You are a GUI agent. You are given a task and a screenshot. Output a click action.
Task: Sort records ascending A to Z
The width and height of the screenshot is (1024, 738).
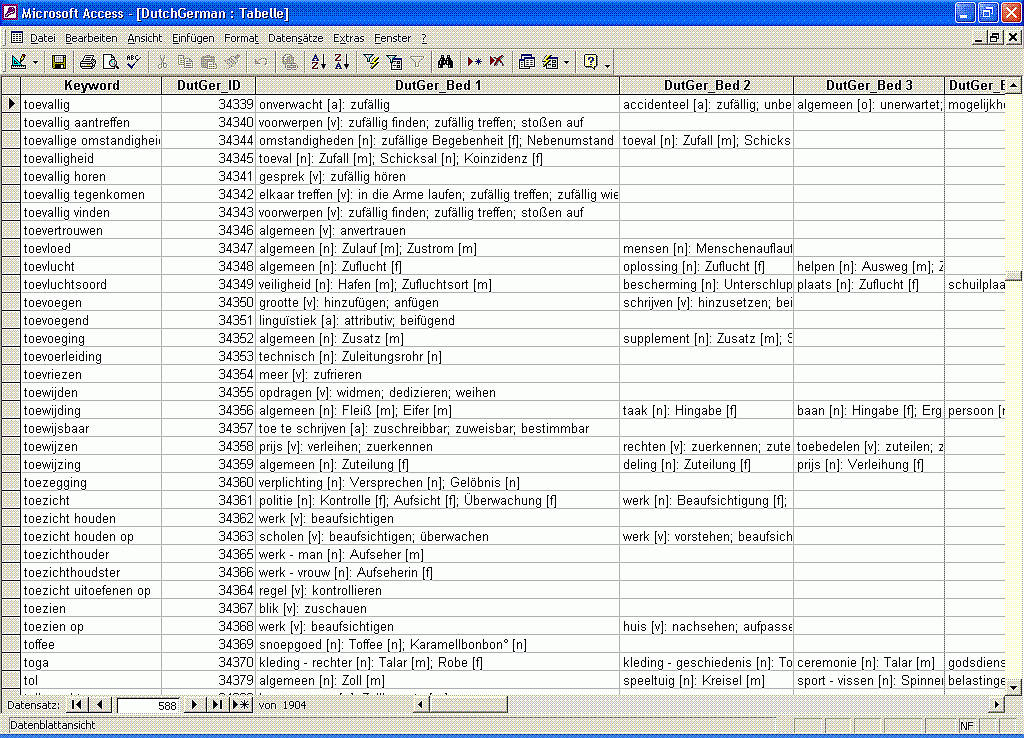pos(319,62)
